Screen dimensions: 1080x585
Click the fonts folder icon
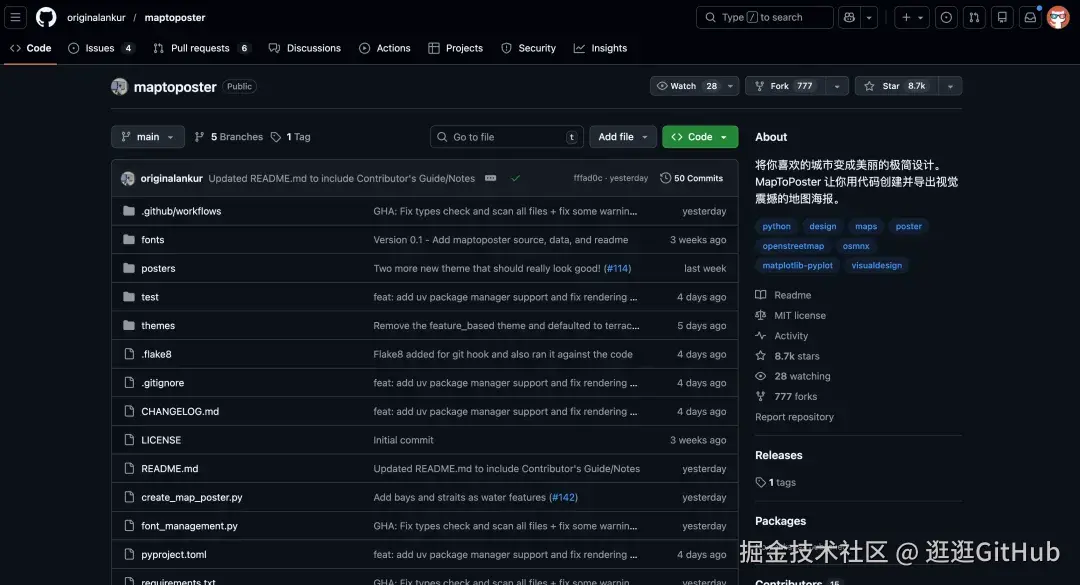[129, 240]
